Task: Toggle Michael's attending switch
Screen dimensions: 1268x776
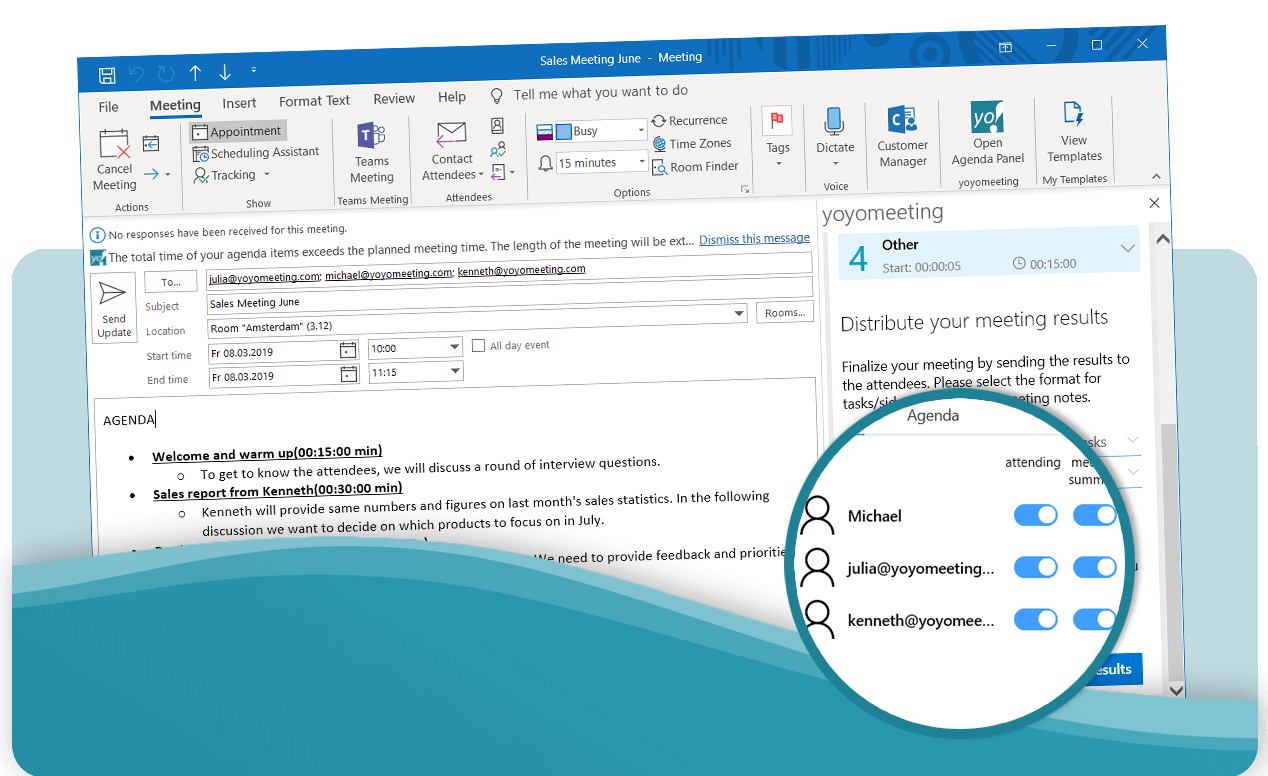Action: (x=1036, y=515)
